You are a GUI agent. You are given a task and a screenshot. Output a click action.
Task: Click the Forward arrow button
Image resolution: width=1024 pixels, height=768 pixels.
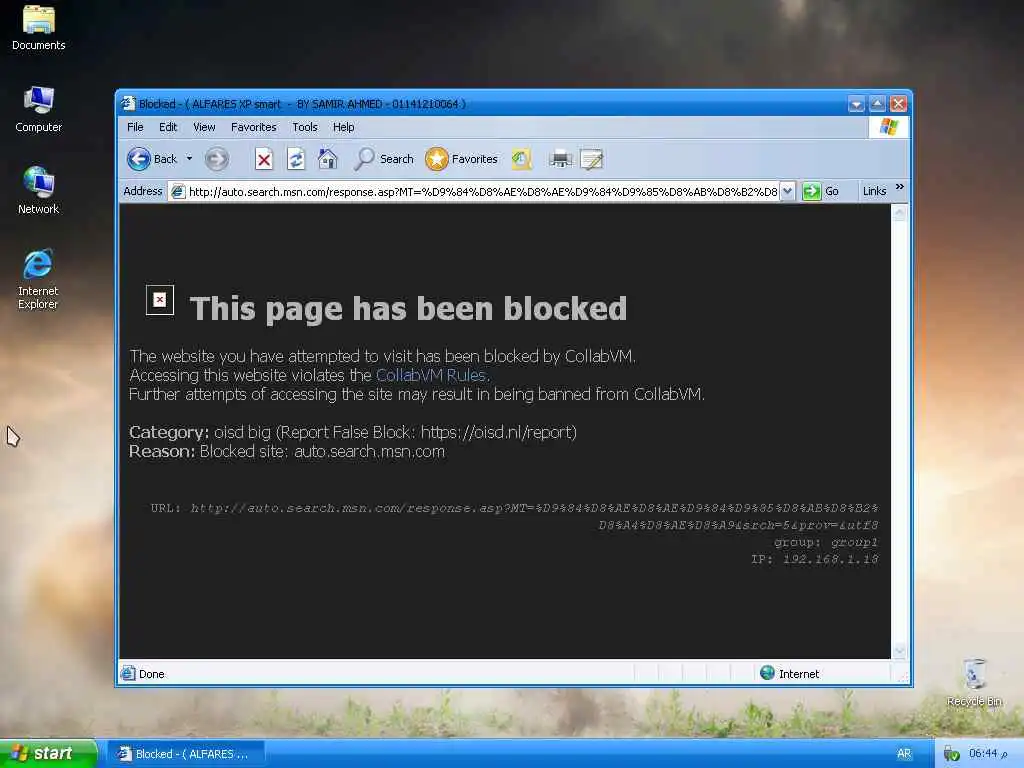(x=217, y=159)
